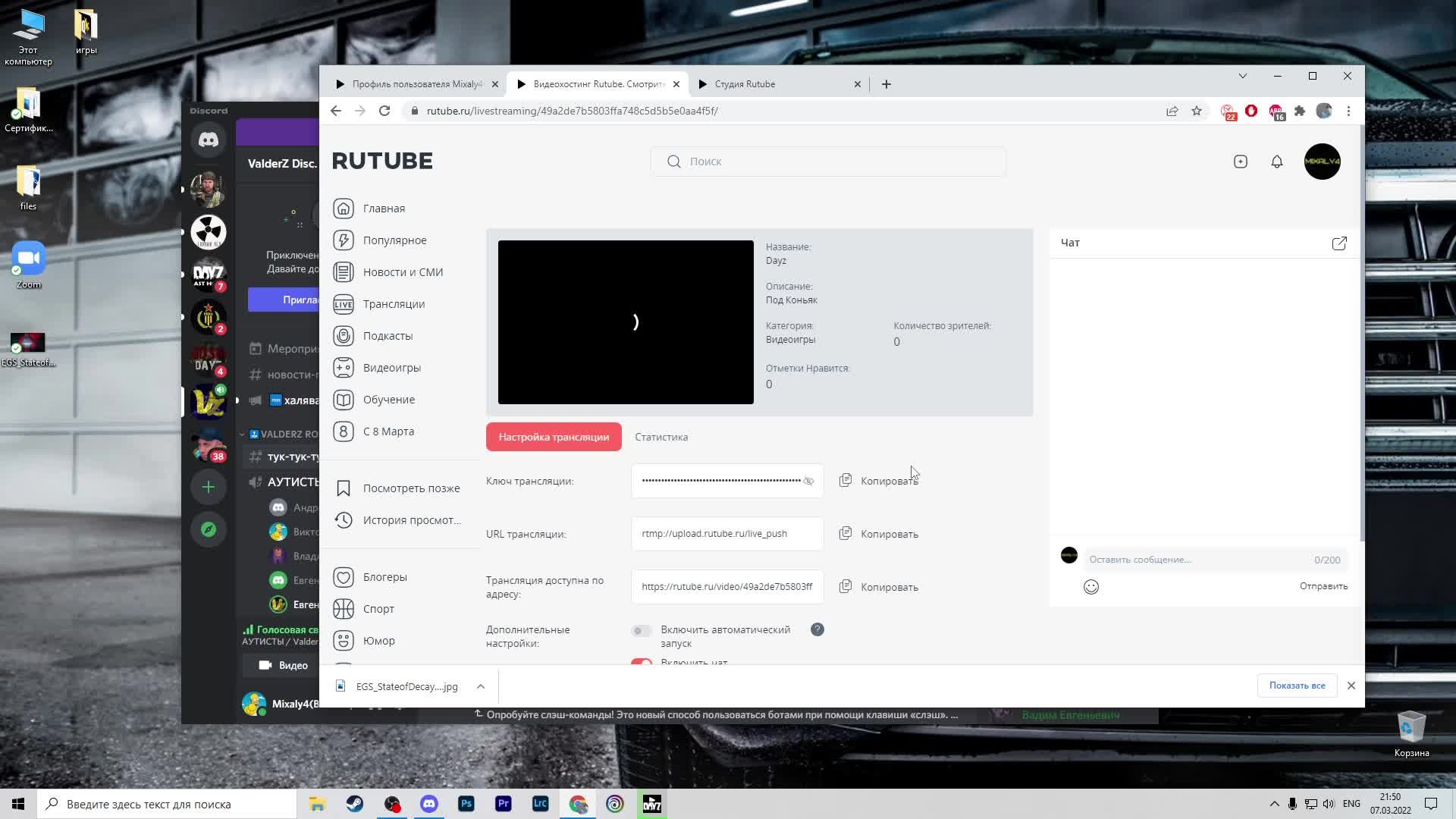Show hidden system tray icons
The image size is (1456, 819).
click(1274, 804)
